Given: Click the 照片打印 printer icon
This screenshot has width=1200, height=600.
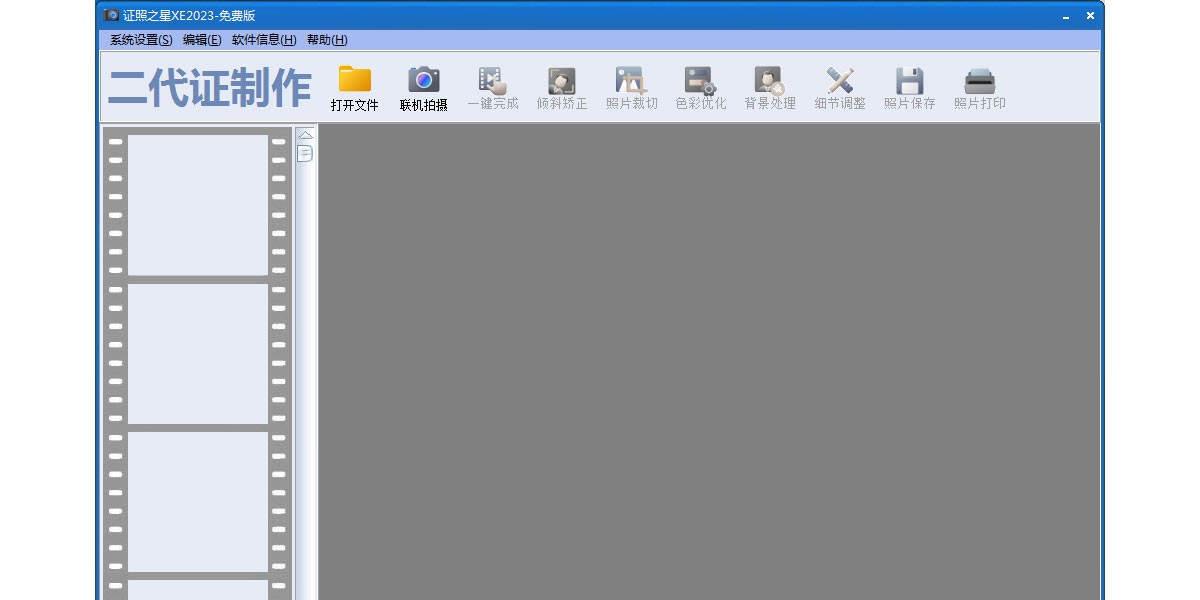Looking at the screenshot, I should tap(979, 80).
